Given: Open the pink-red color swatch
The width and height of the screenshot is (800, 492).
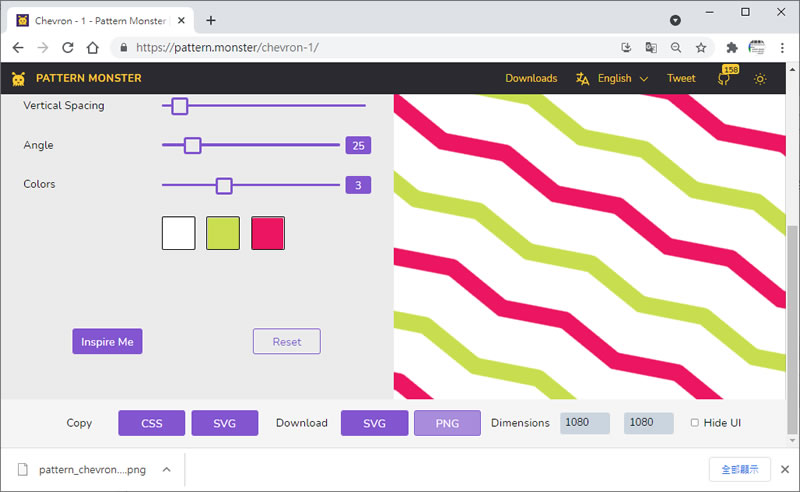Looking at the screenshot, I should pyautogui.click(x=268, y=233).
